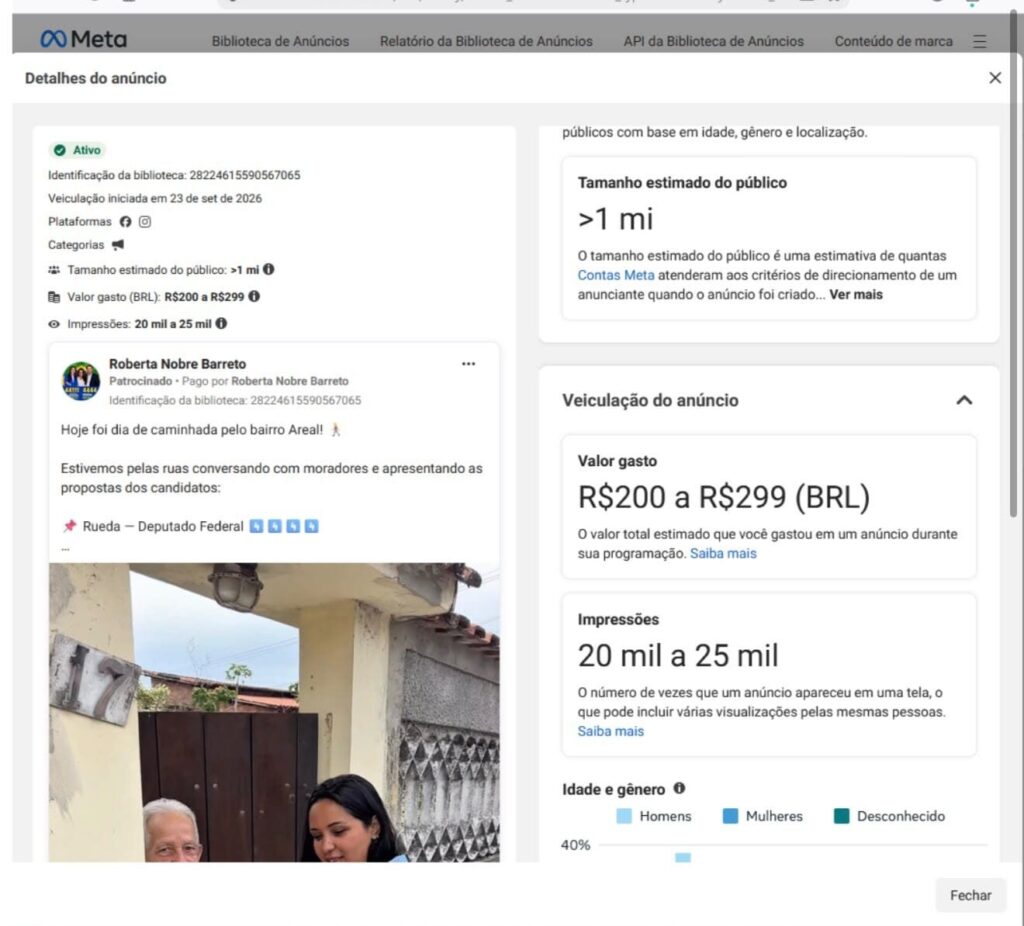Open the hamburger menu in Meta header
Viewport: 1024px width, 926px height.
979,41
